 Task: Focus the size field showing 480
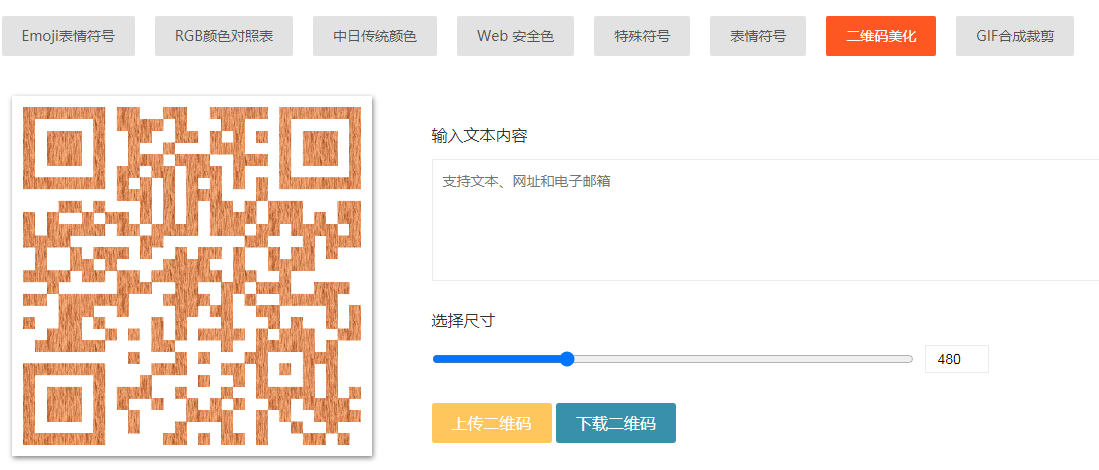tap(956, 359)
